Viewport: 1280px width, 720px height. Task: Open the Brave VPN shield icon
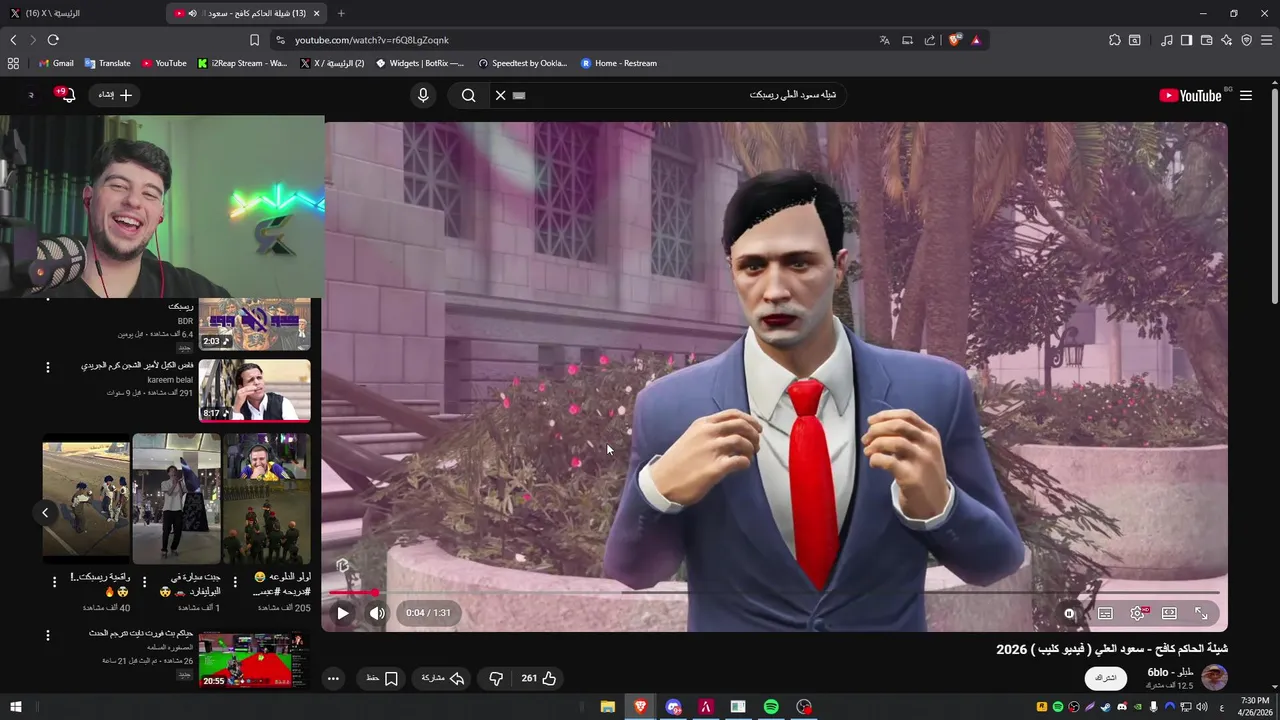(x=1246, y=40)
